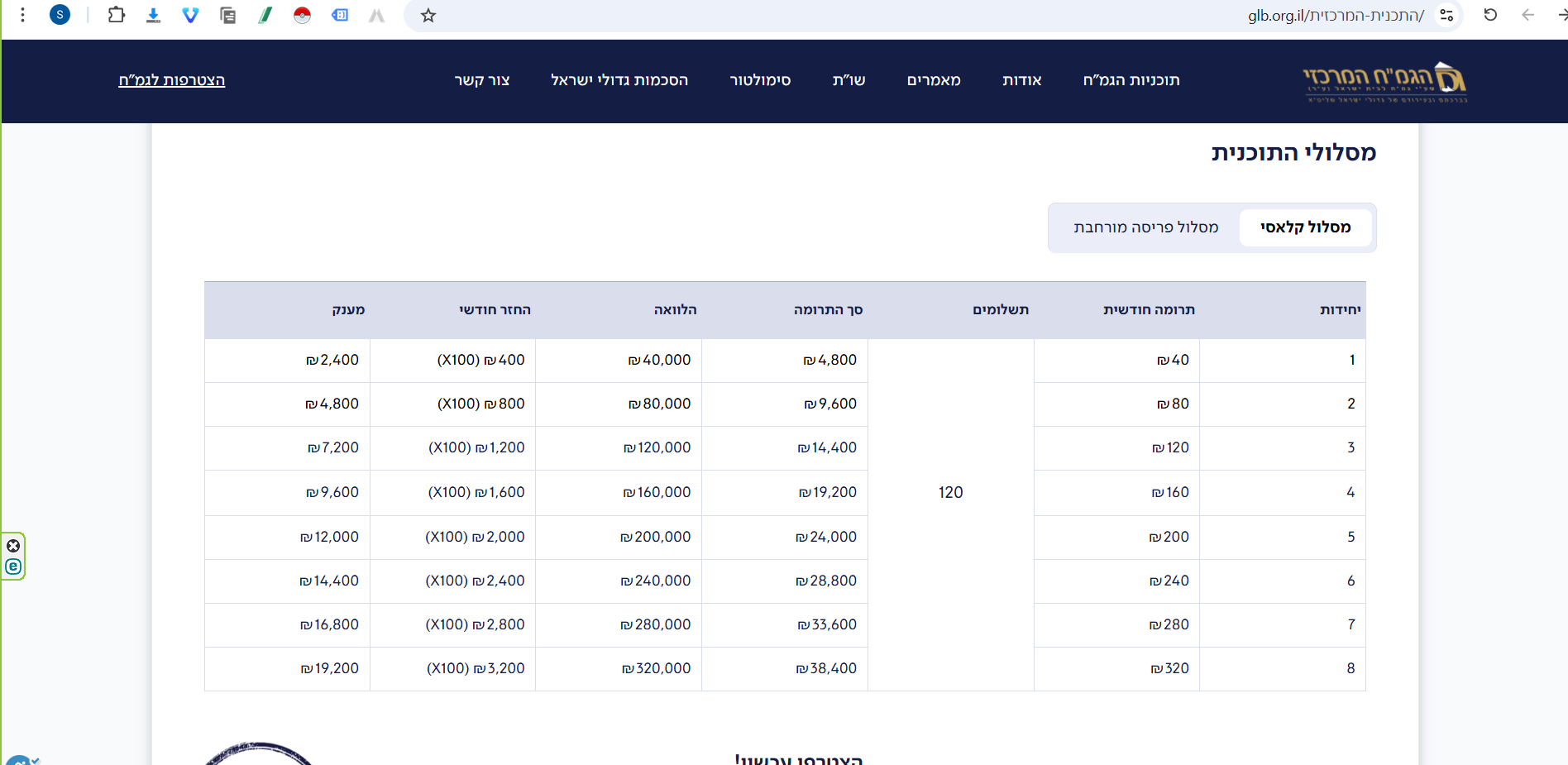1568x765 pixels.
Task: Click the address bar URL glb.org.il
Action: point(1336,16)
